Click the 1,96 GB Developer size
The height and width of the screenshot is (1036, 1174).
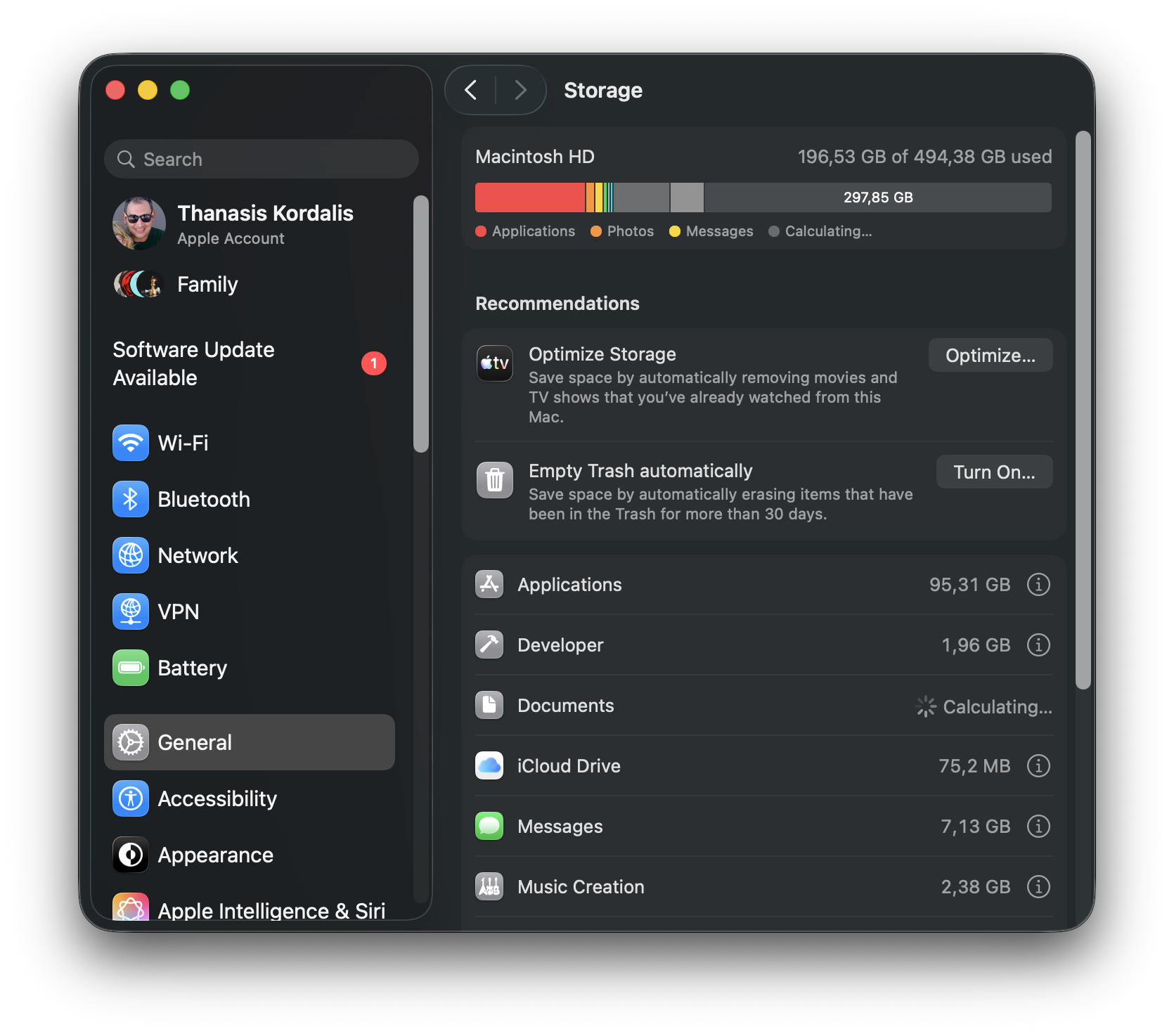pyautogui.click(x=976, y=645)
